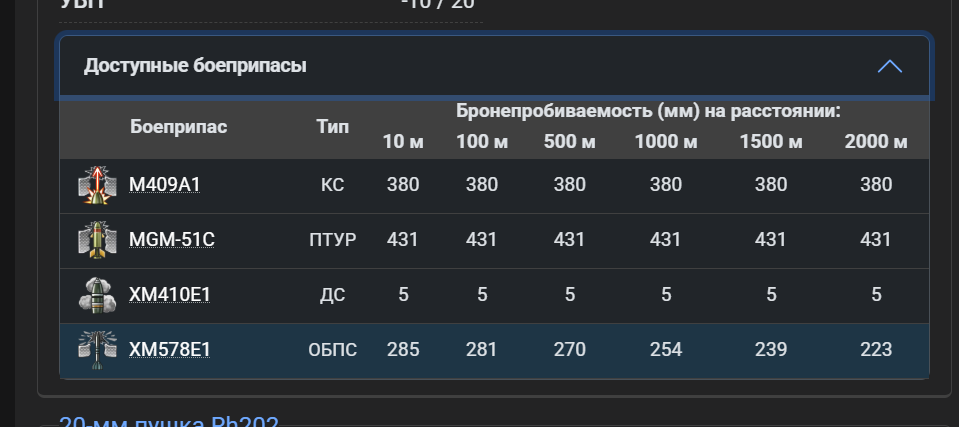The image size is (959, 427).
Task: Click the 500 м distance column header
Action: click(x=569, y=142)
